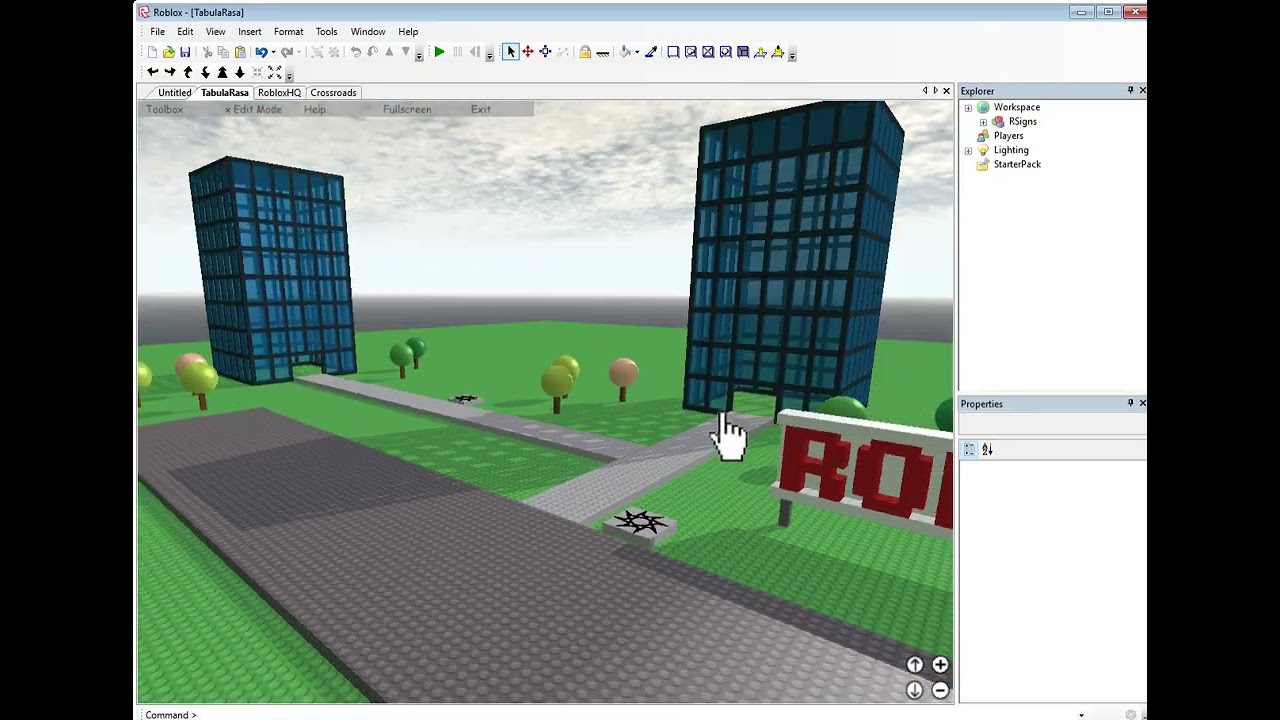Run the game with the green Play button

(x=439, y=52)
